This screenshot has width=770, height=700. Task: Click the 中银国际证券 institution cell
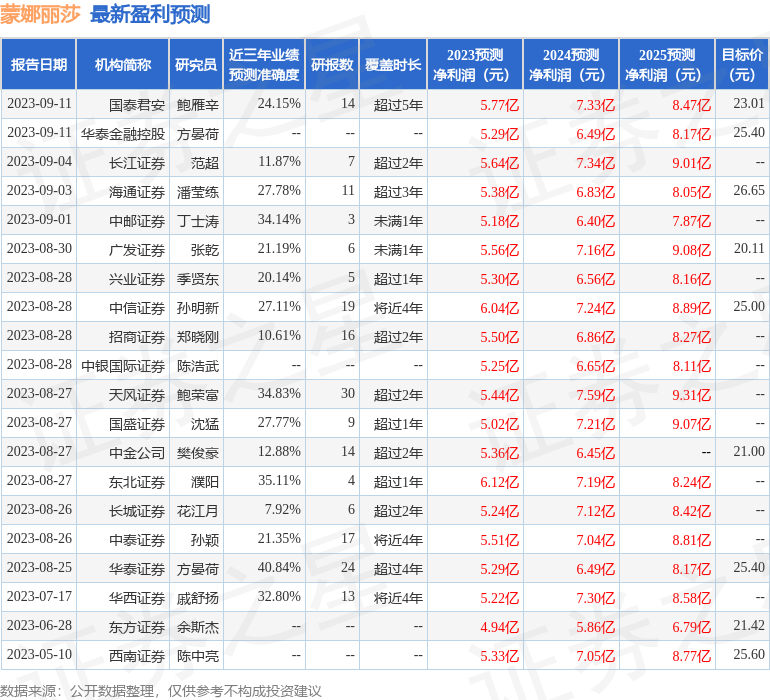coord(123,365)
